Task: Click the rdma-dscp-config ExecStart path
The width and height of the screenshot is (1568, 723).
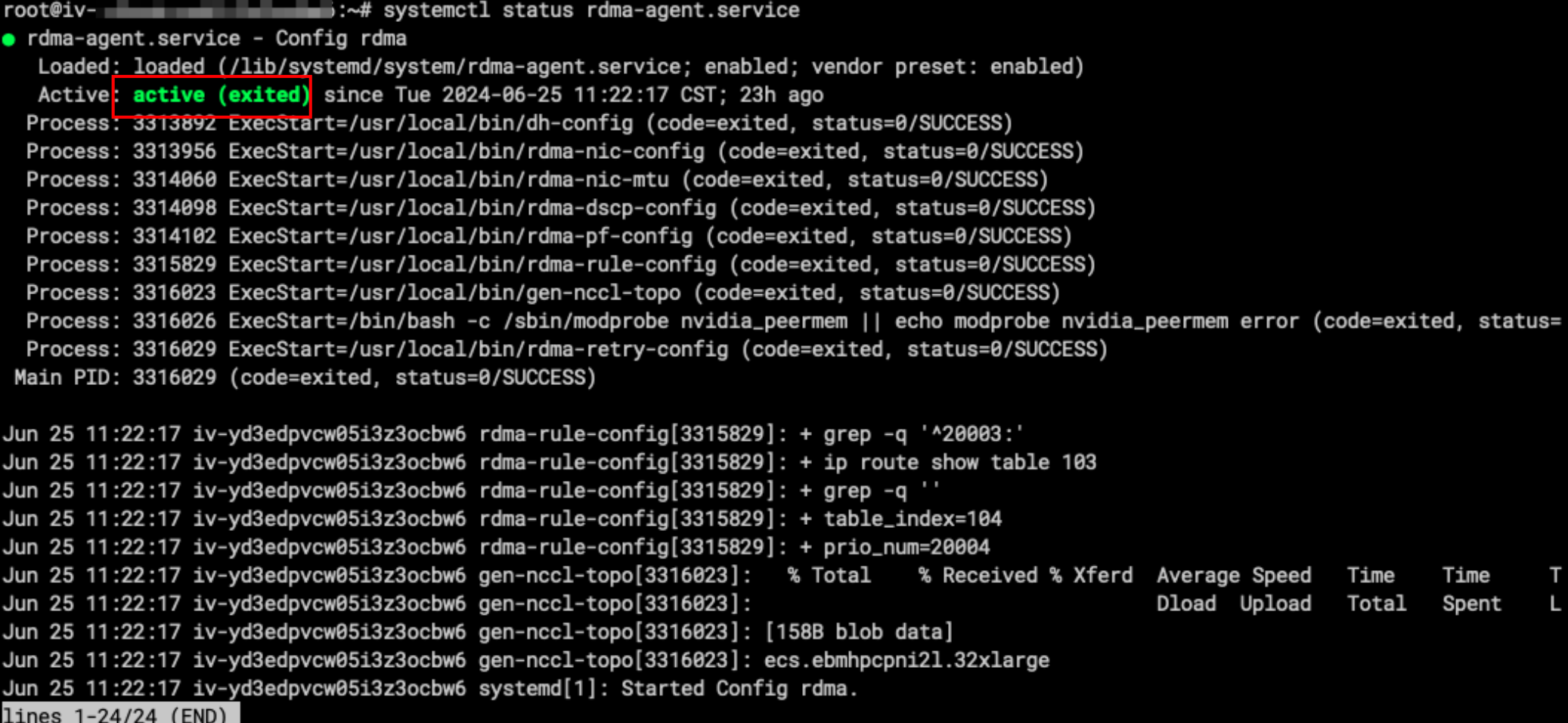Action: [532, 208]
